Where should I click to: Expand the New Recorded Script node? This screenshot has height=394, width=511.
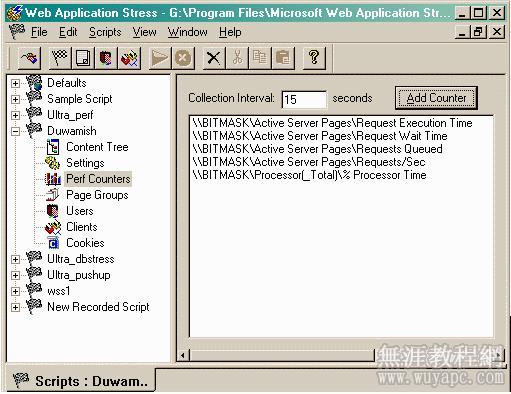tap(15, 307)
